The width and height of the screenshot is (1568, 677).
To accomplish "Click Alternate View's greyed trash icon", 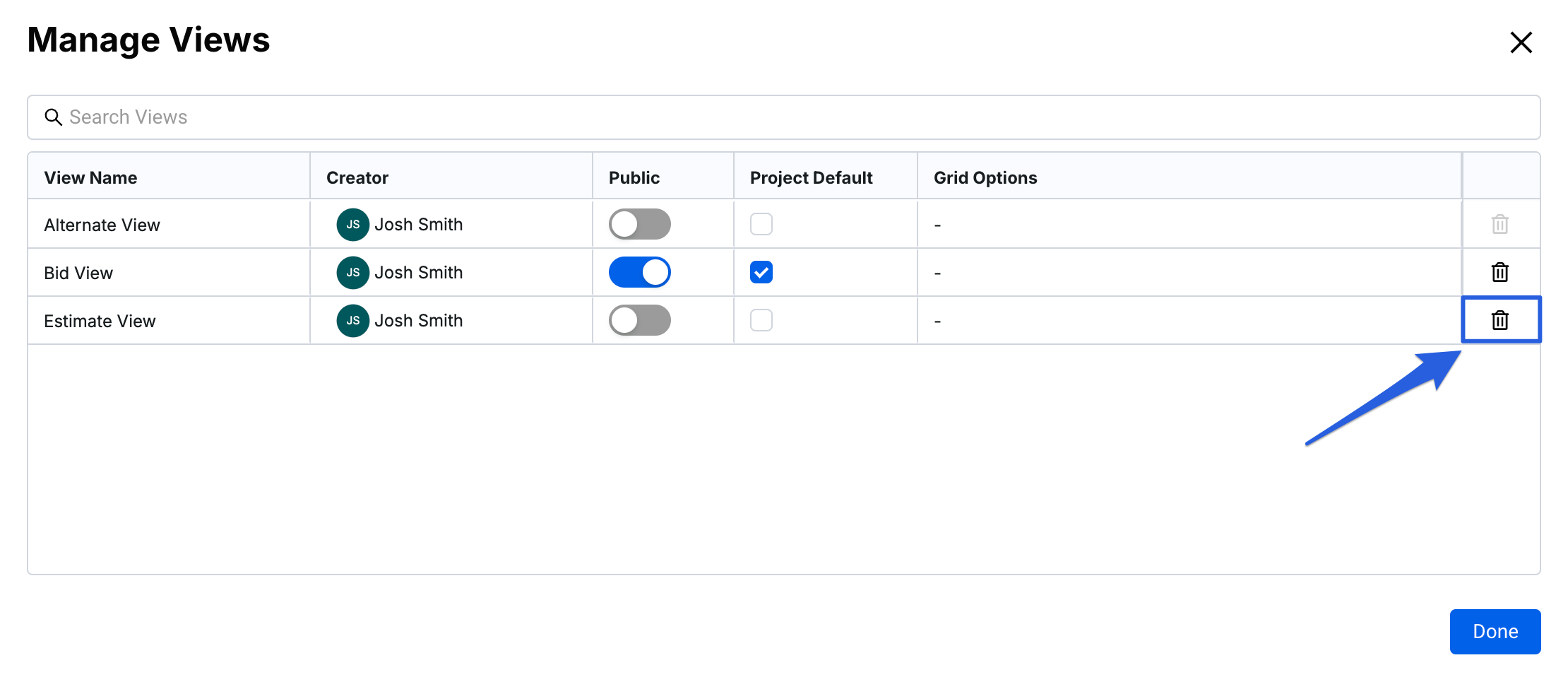I will pyautogui.click(x=1499, y=224).
